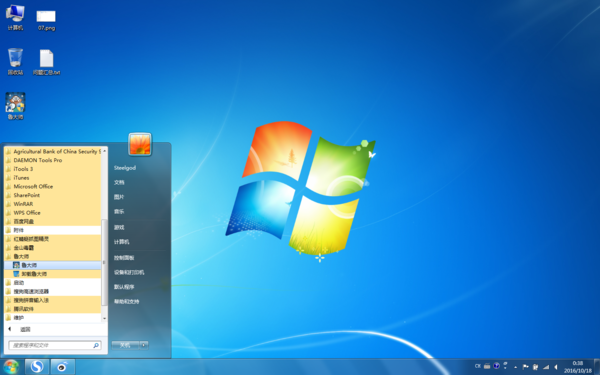Image resolution: width=600 pixels, height=375 pixels.
Task: Select the 07.png desktop file
Action: pos(46,20)
